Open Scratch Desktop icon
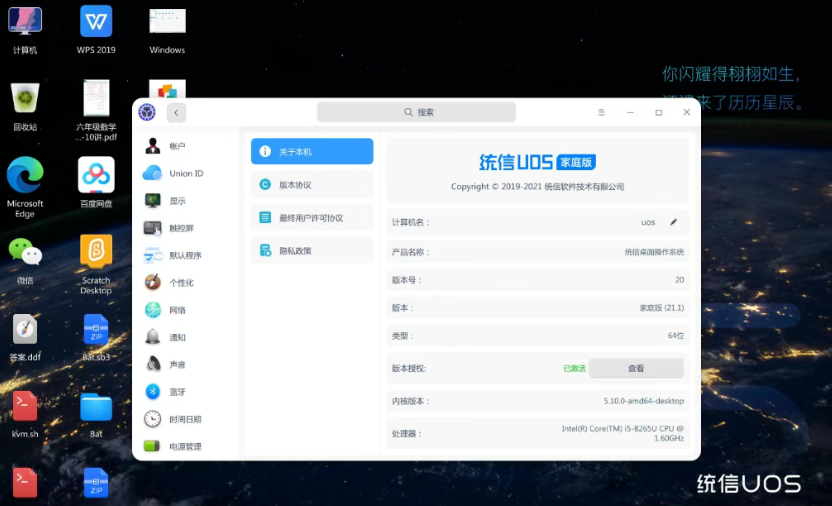 [96, 264]
